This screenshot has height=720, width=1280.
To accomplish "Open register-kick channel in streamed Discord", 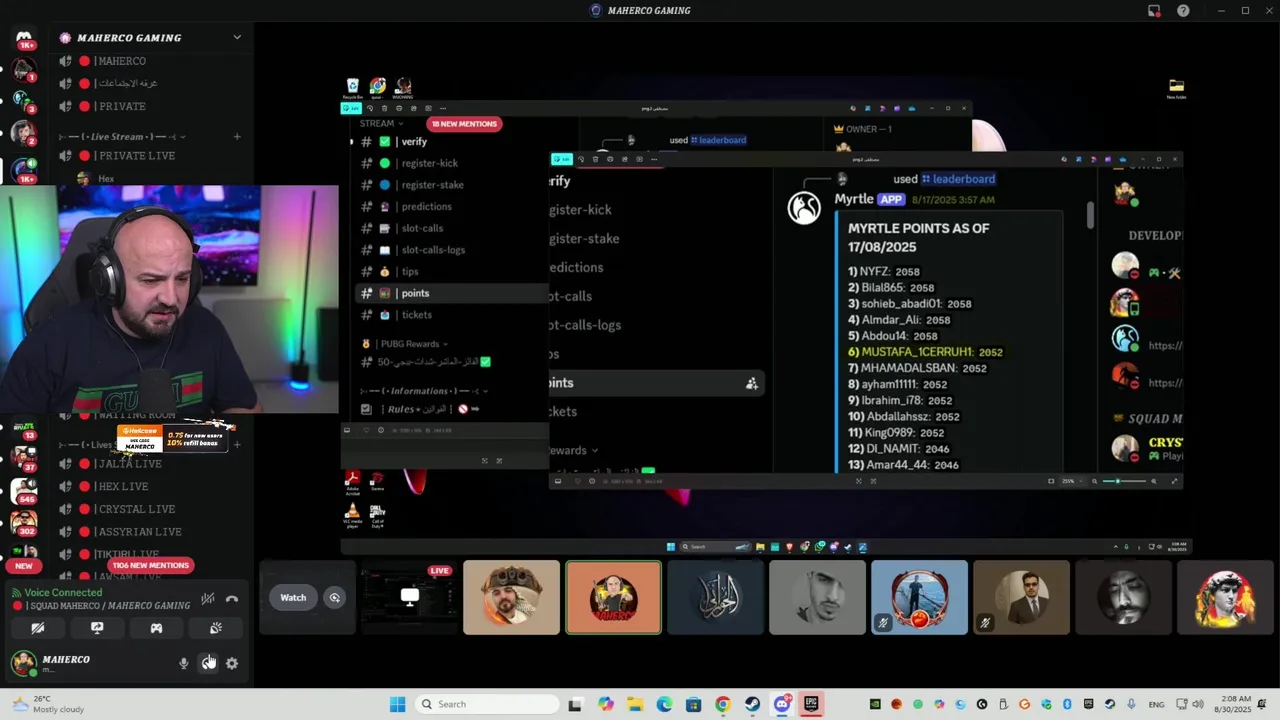I will point(430,163).
